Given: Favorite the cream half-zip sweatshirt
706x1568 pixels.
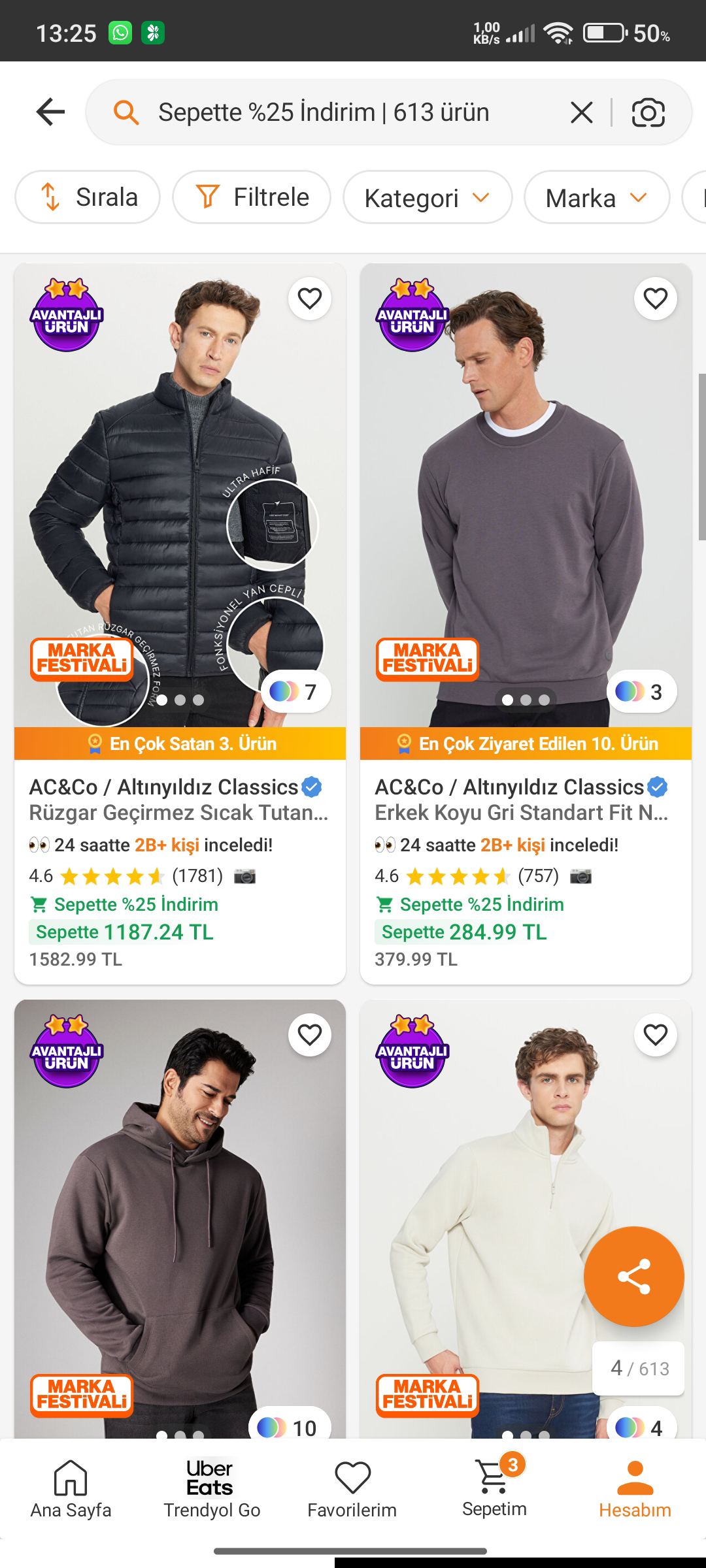Looking at the screenshot, I should tap(655, 1035).
